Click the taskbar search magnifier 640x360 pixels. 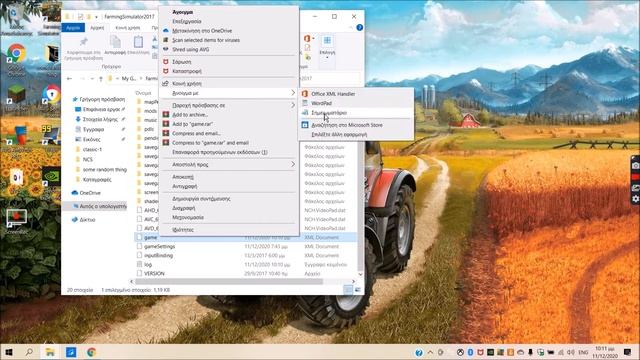[29, 352]
